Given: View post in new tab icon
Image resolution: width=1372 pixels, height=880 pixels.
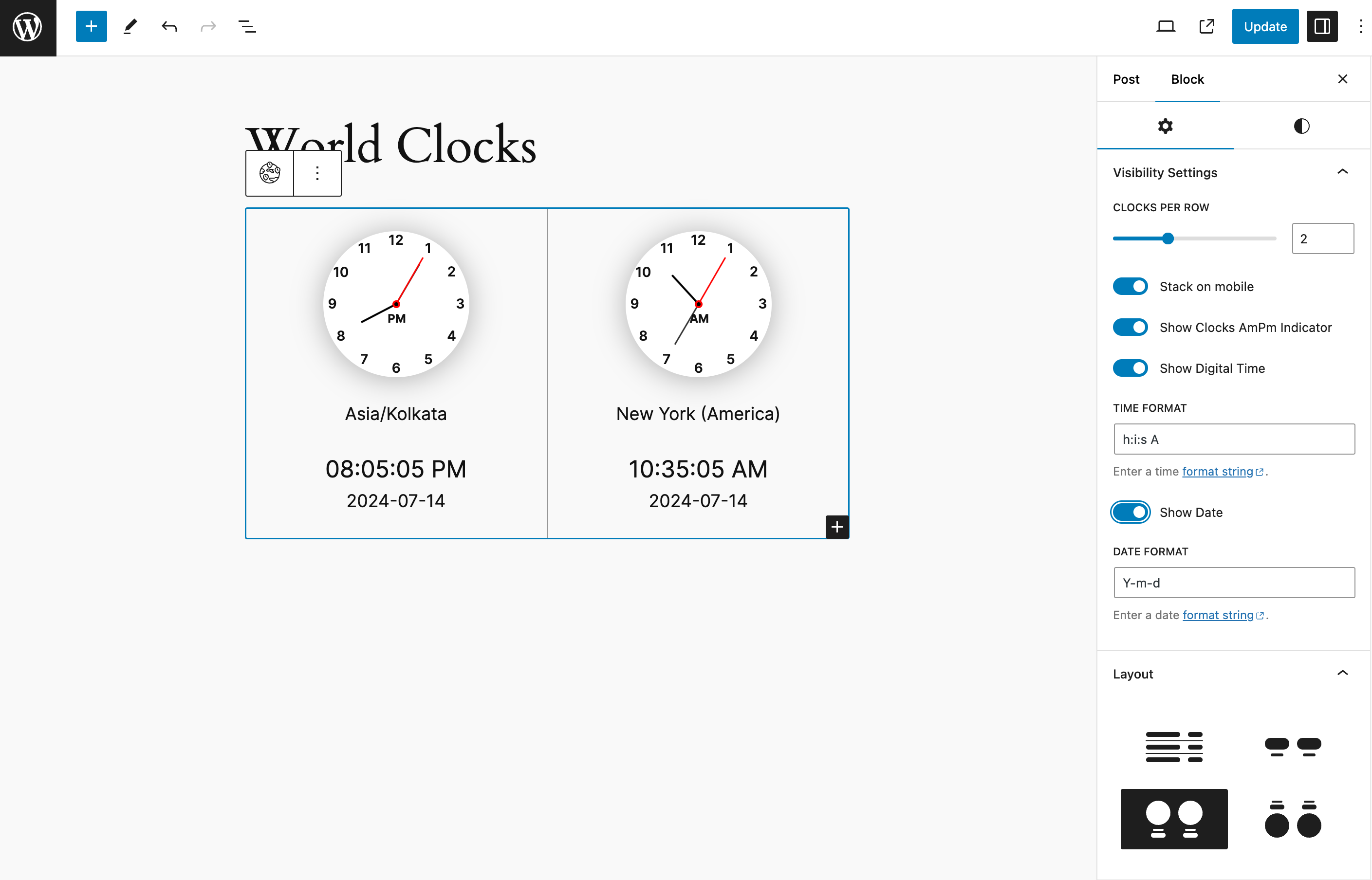Looking at the screenshot, I should [x=1206, y=26].
